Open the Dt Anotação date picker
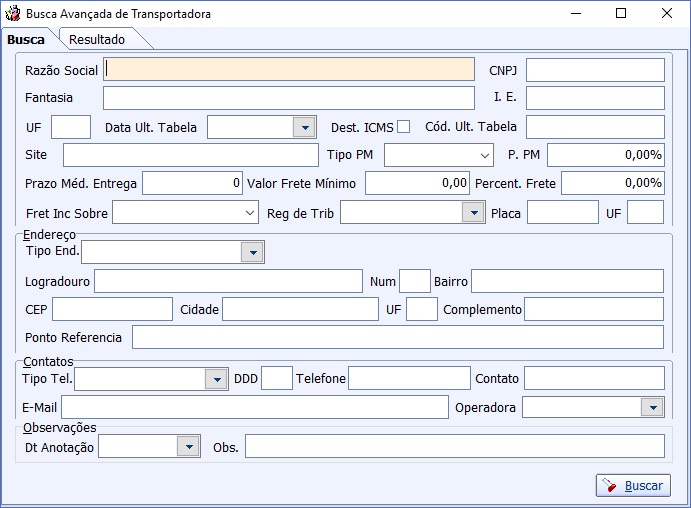Screen dimensions: 691x508 pyautogui.click(x=189, y=446)
